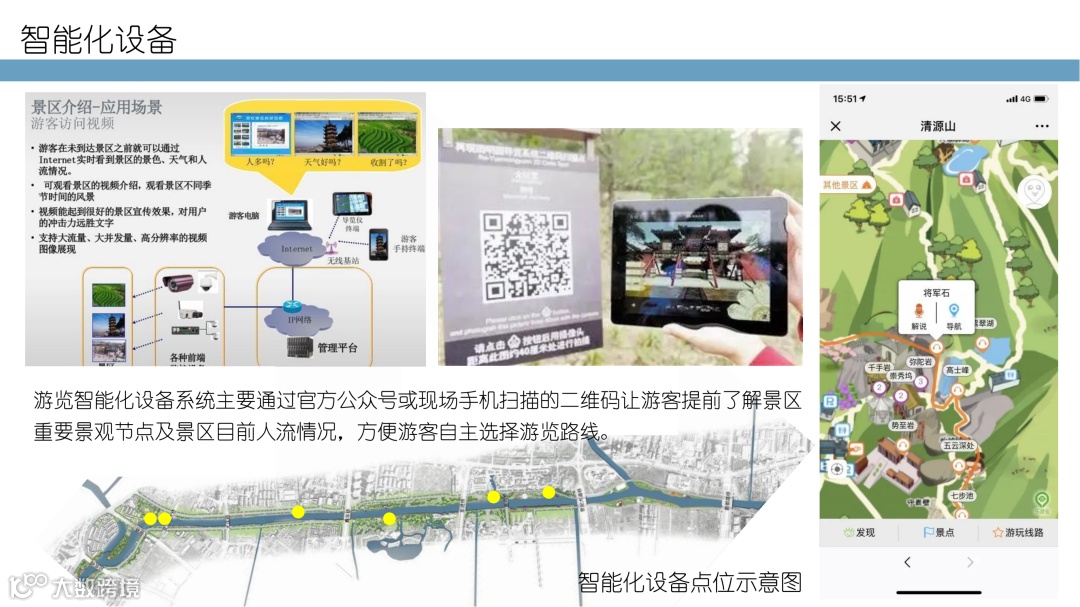Image resolution: width=1080 pixels, height=607 pixels.
Task: Click the 游客手持终端 phone icon
Action: coord(378,245)
